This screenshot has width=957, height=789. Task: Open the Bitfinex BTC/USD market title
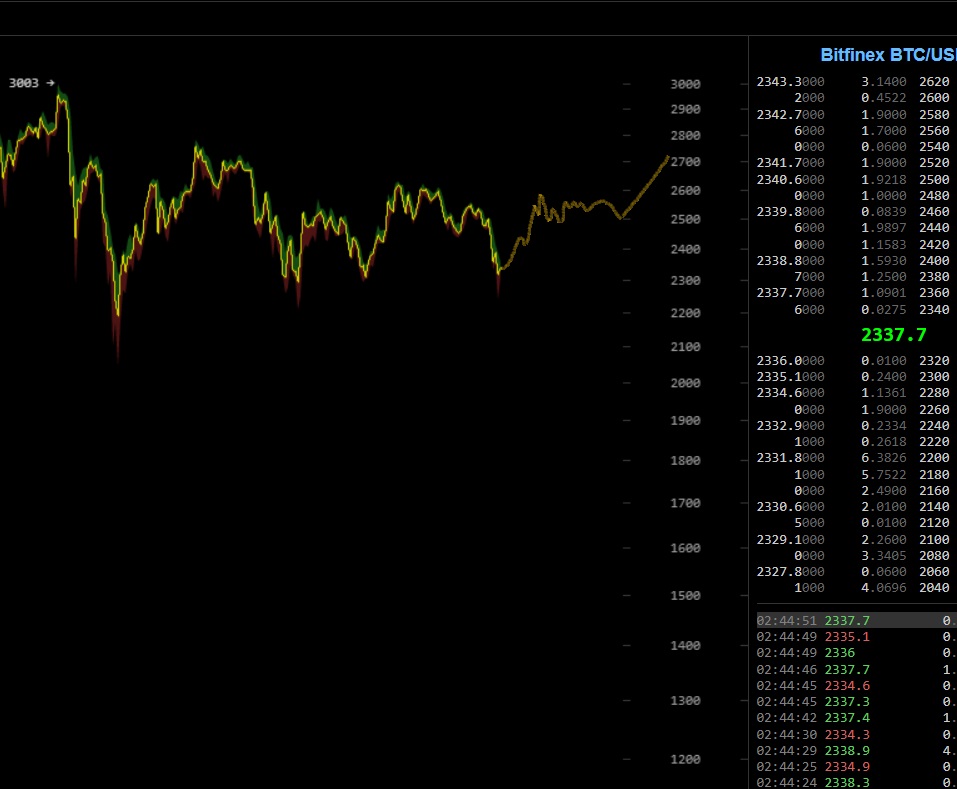point(889,55)
